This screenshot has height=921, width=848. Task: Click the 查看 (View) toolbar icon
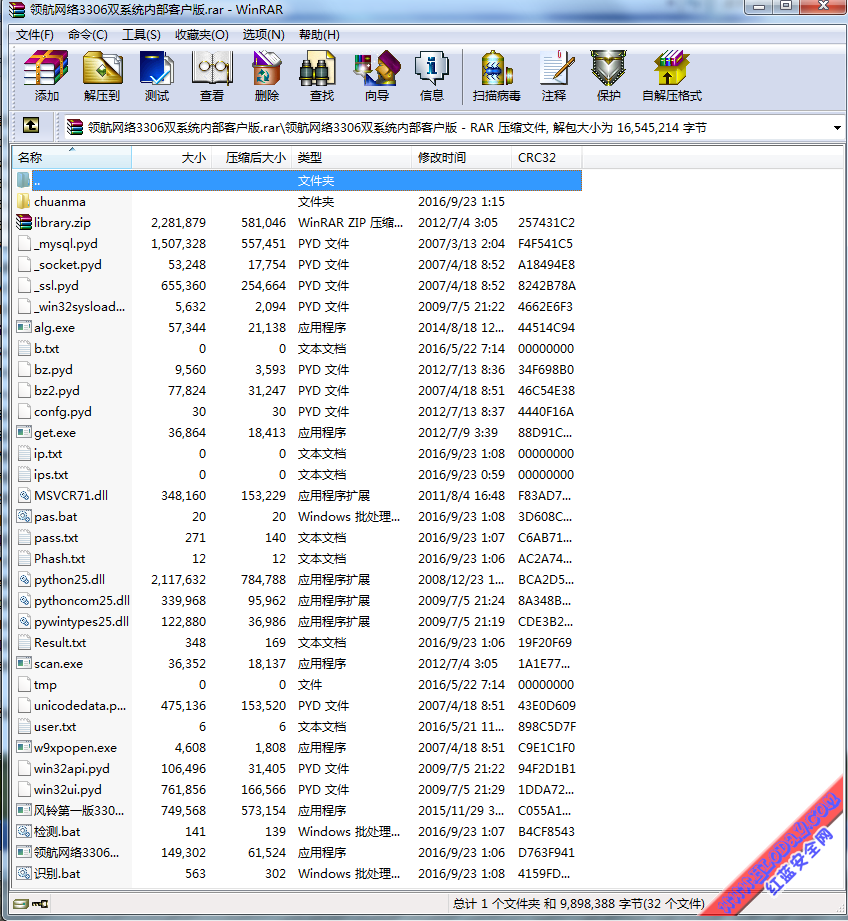click(x=212, y=69)
